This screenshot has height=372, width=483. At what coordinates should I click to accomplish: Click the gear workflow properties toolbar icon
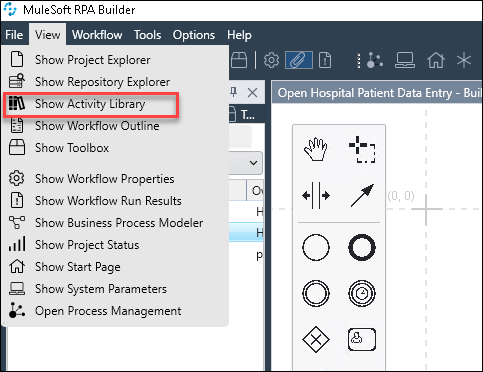(x=271, y=60)
